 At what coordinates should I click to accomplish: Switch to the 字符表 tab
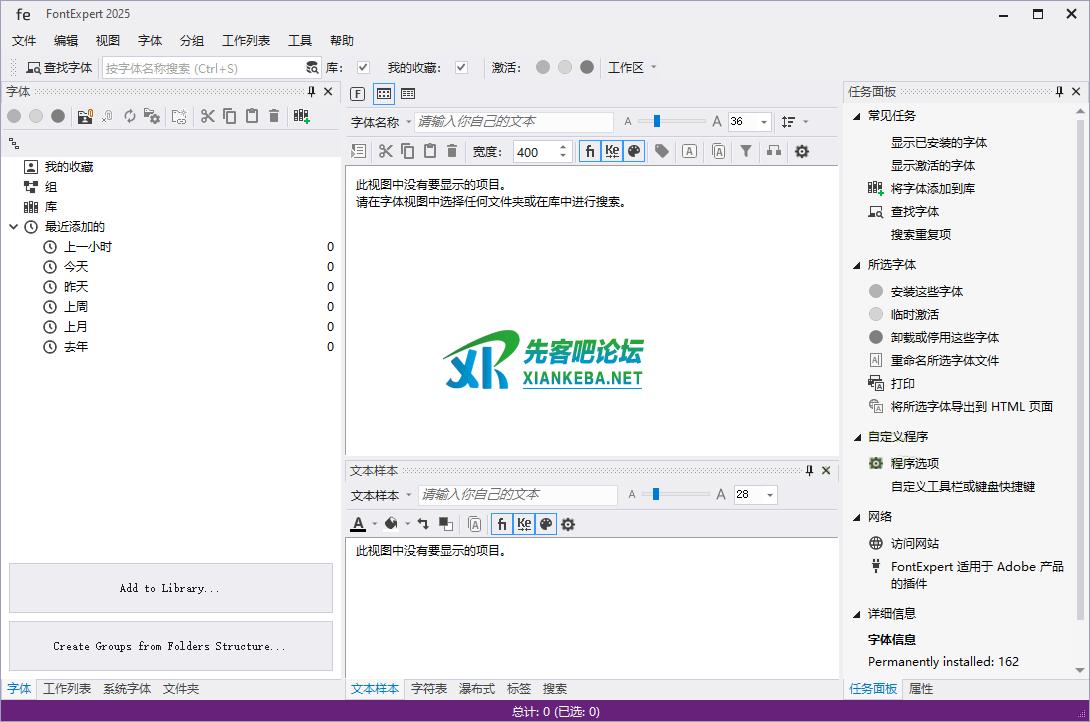(x=429, y=688)
